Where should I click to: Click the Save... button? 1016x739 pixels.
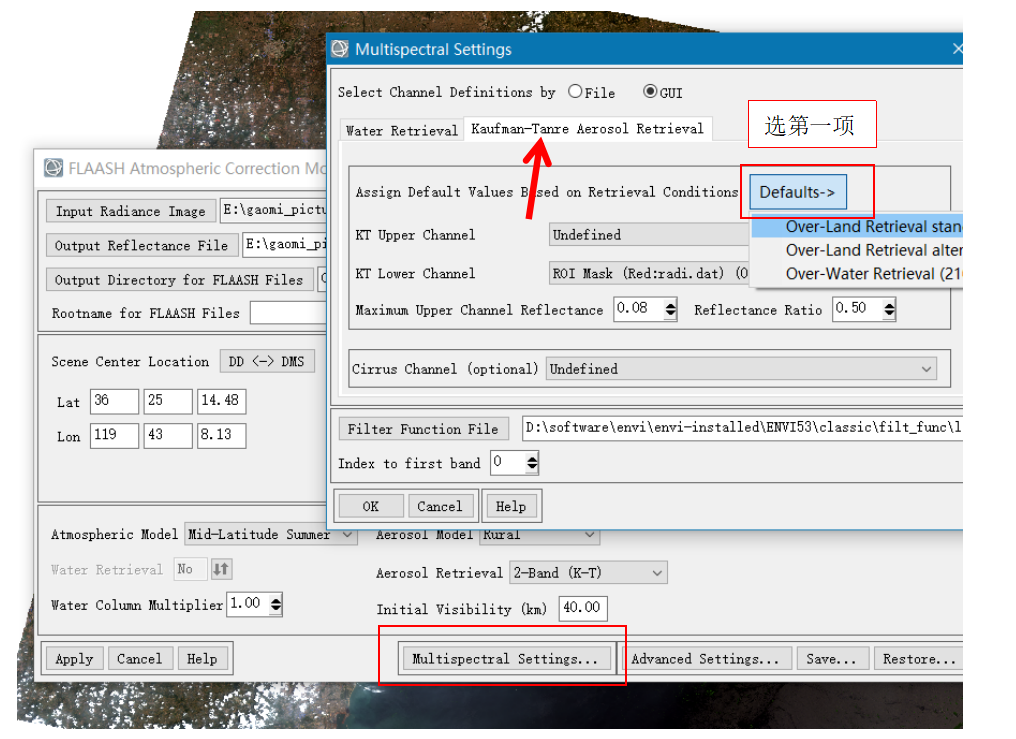click(x=832, y=659)
